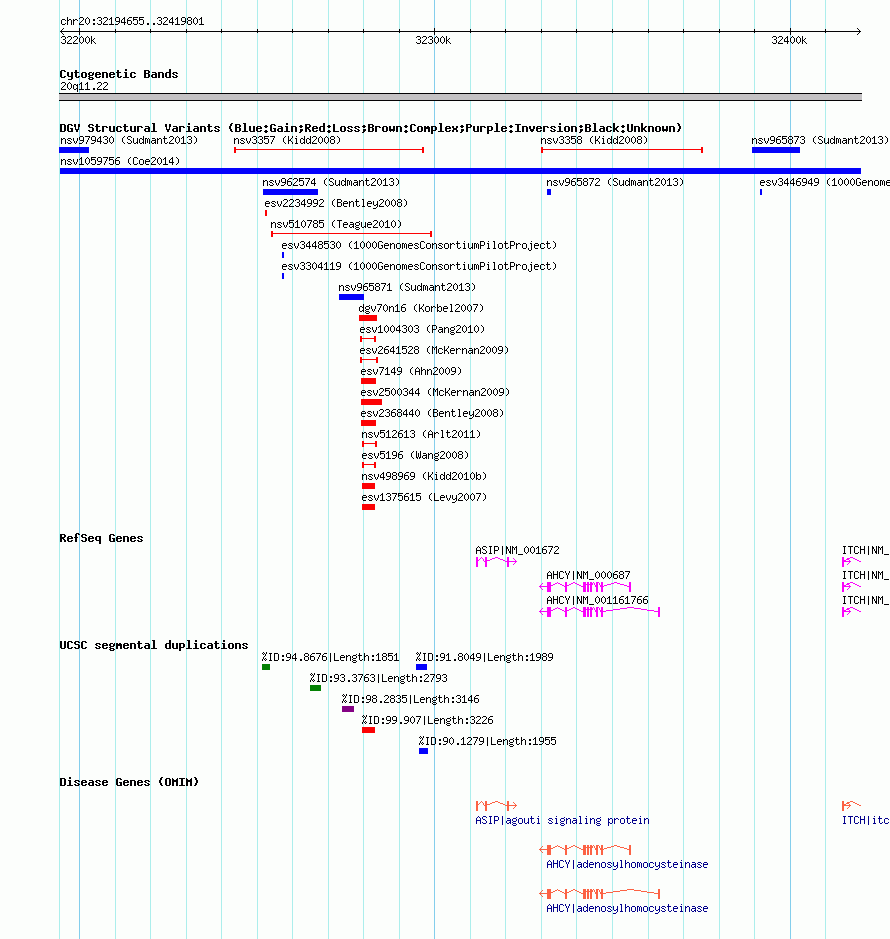The image size is (890, 939).
Task: Open the %ID:93.3763|Length:2793 label
Action: (x=379, y=678)
